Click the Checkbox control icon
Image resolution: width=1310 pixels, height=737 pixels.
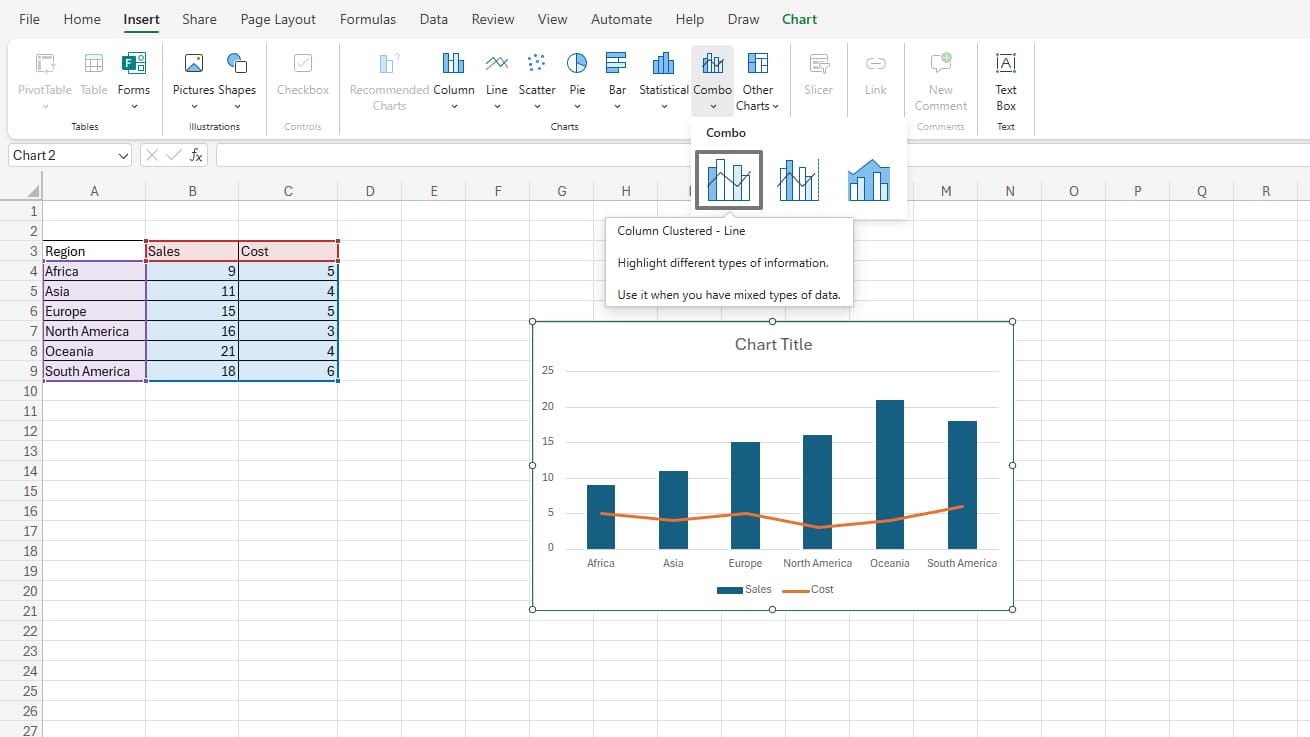tap(303, 64)
